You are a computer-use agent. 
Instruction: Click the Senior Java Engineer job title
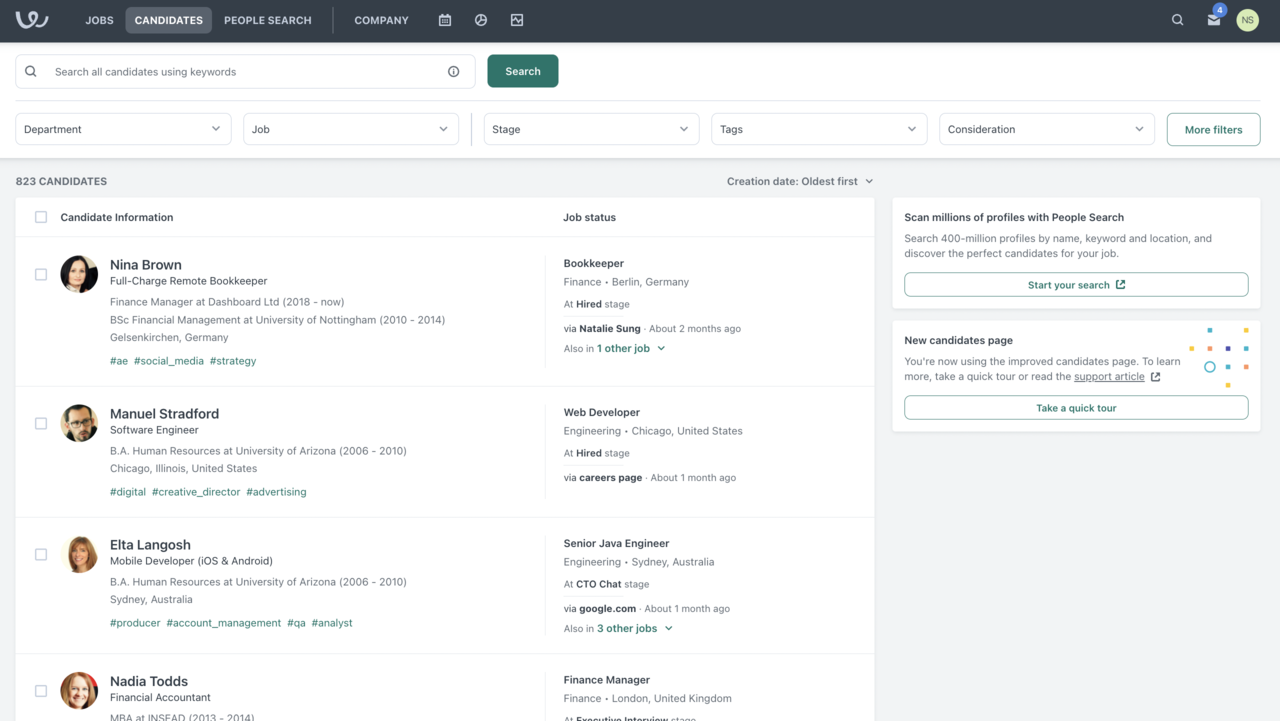click(x=616, y=544)
